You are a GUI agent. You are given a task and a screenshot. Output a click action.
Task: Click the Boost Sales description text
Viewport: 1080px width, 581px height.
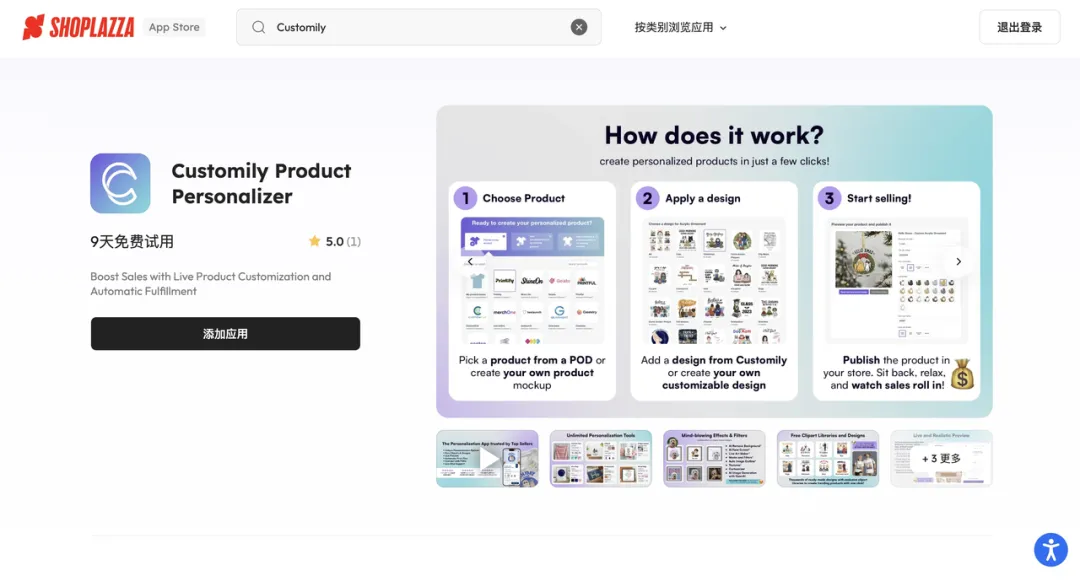[x=211, y=284]
